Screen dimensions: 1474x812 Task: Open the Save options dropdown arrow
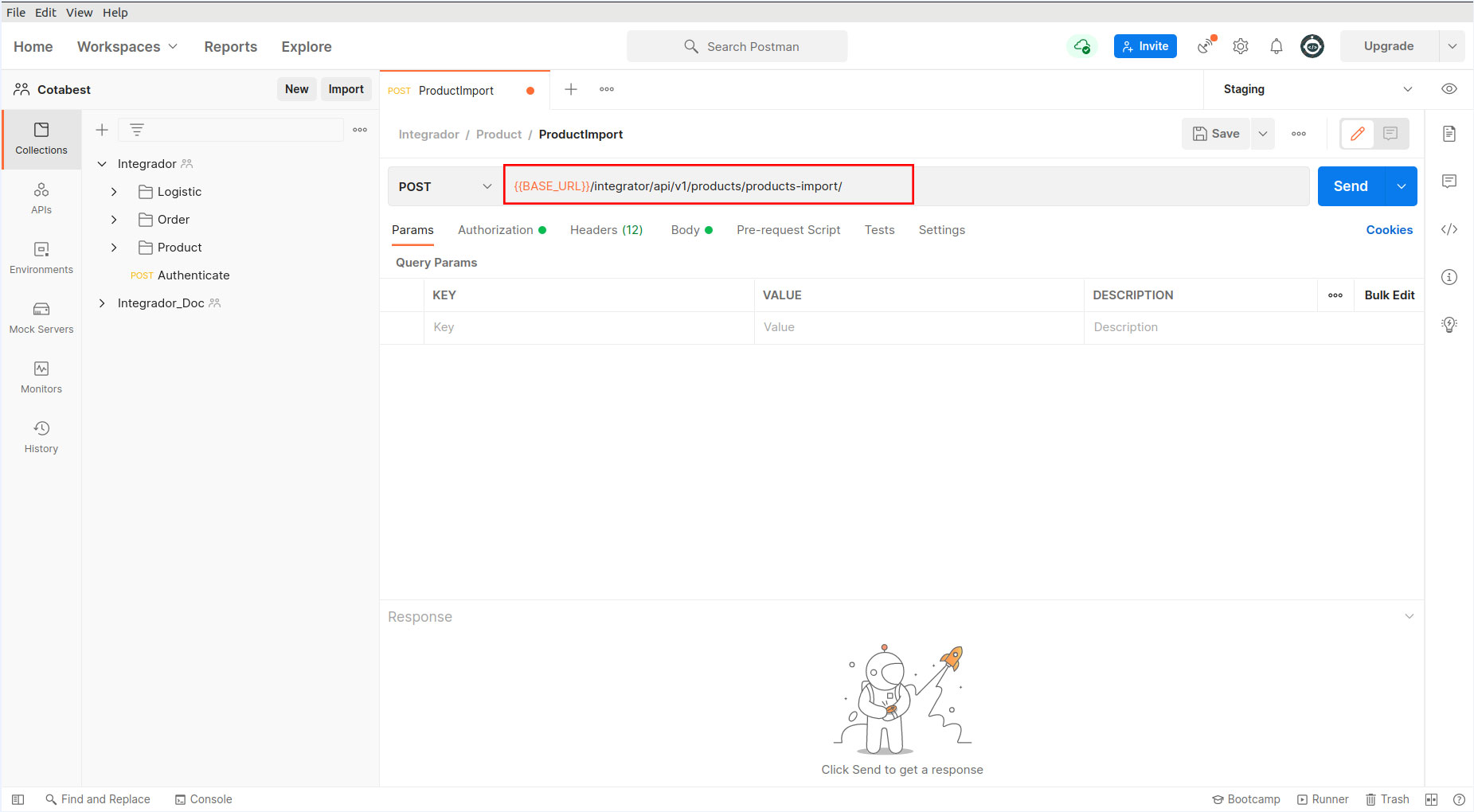[1263, 134]
